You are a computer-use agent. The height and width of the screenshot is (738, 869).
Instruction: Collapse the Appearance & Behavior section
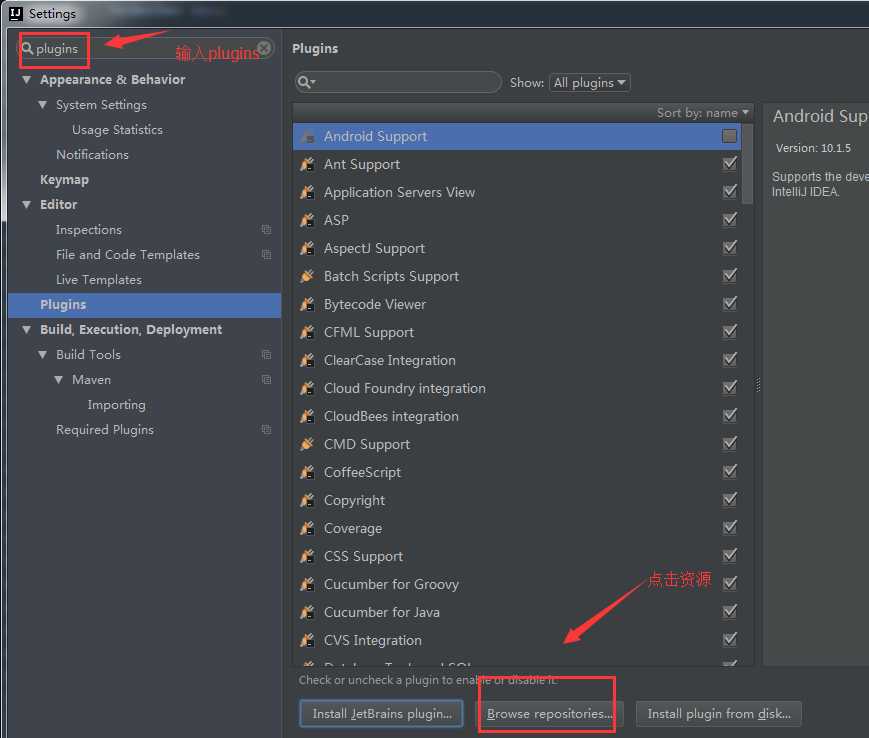27,80
